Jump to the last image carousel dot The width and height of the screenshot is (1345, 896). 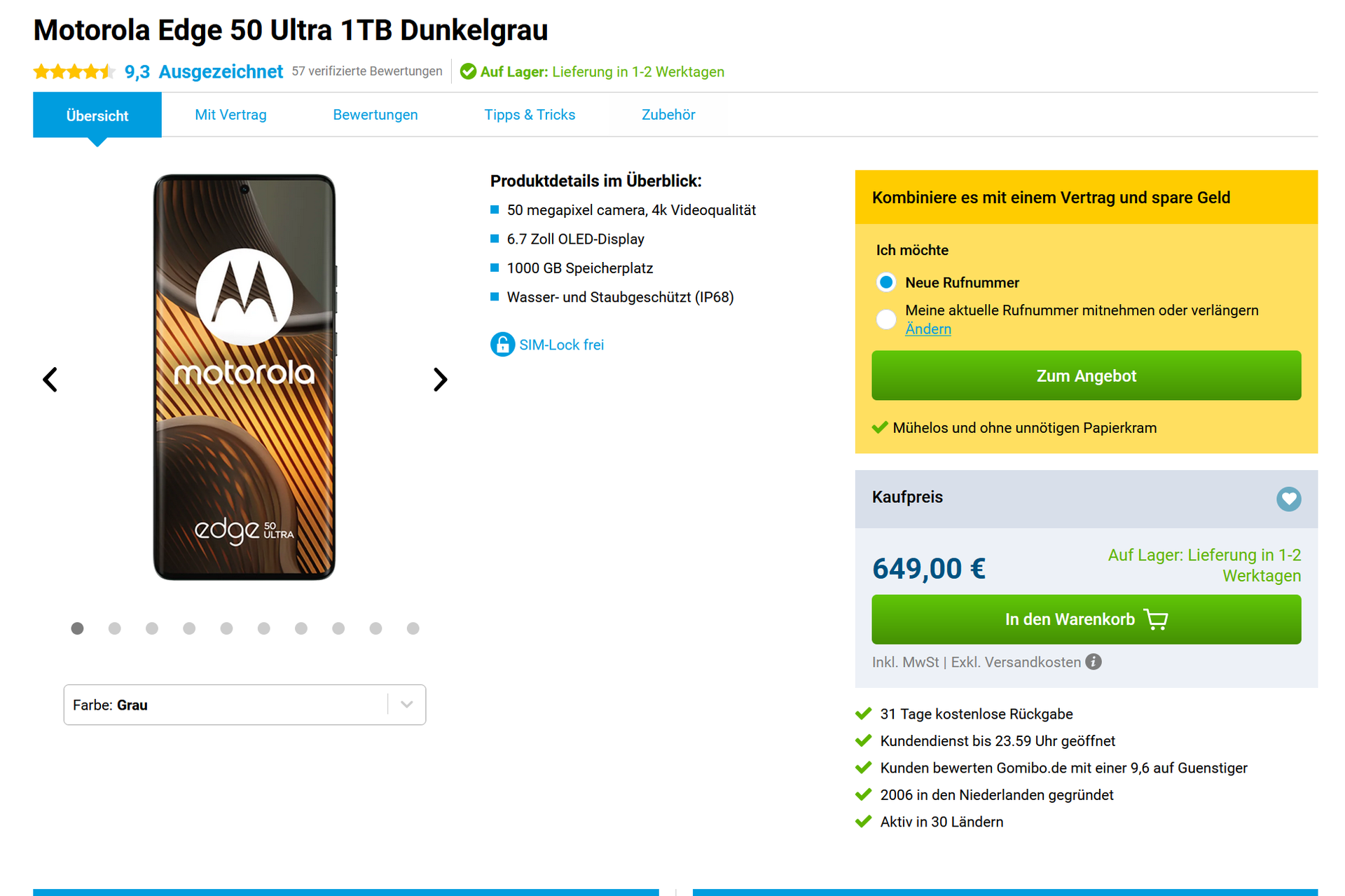click(413, 628)
